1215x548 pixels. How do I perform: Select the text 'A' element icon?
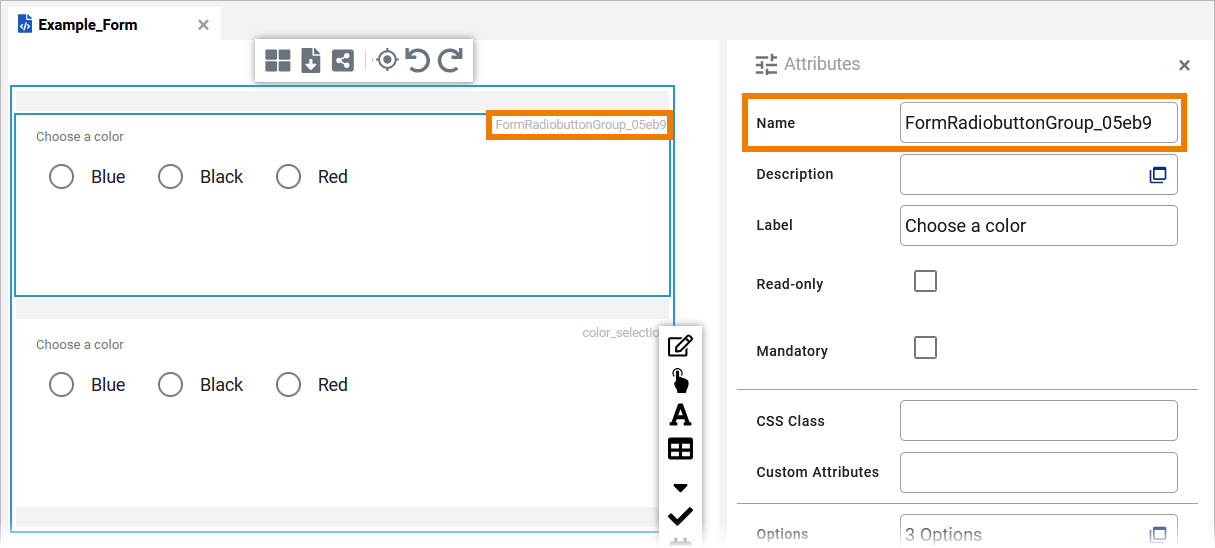(x=680, y=414)
